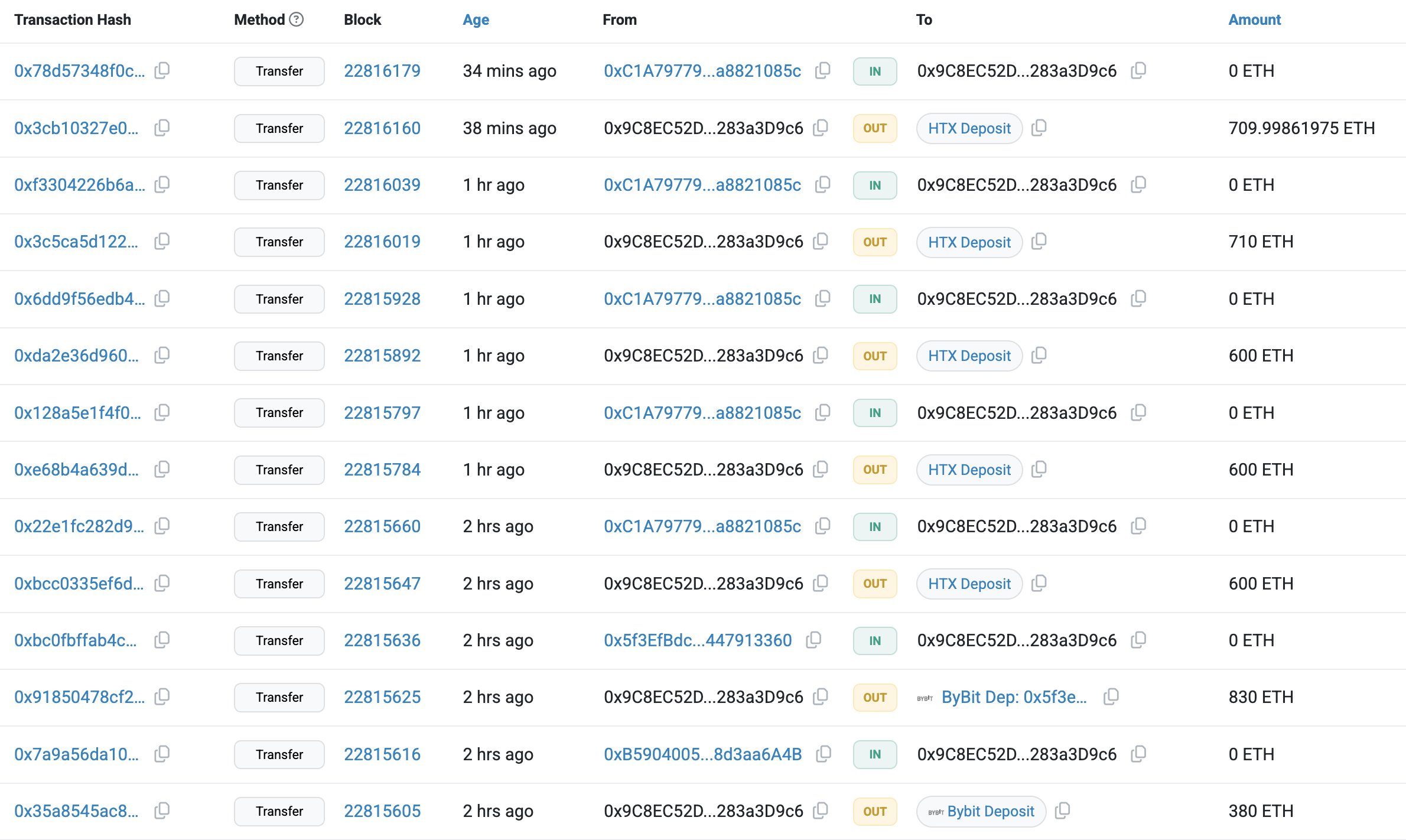
Task: Copy HTX Deposit address for 710 ETH row
Action: coord(1039,241)
